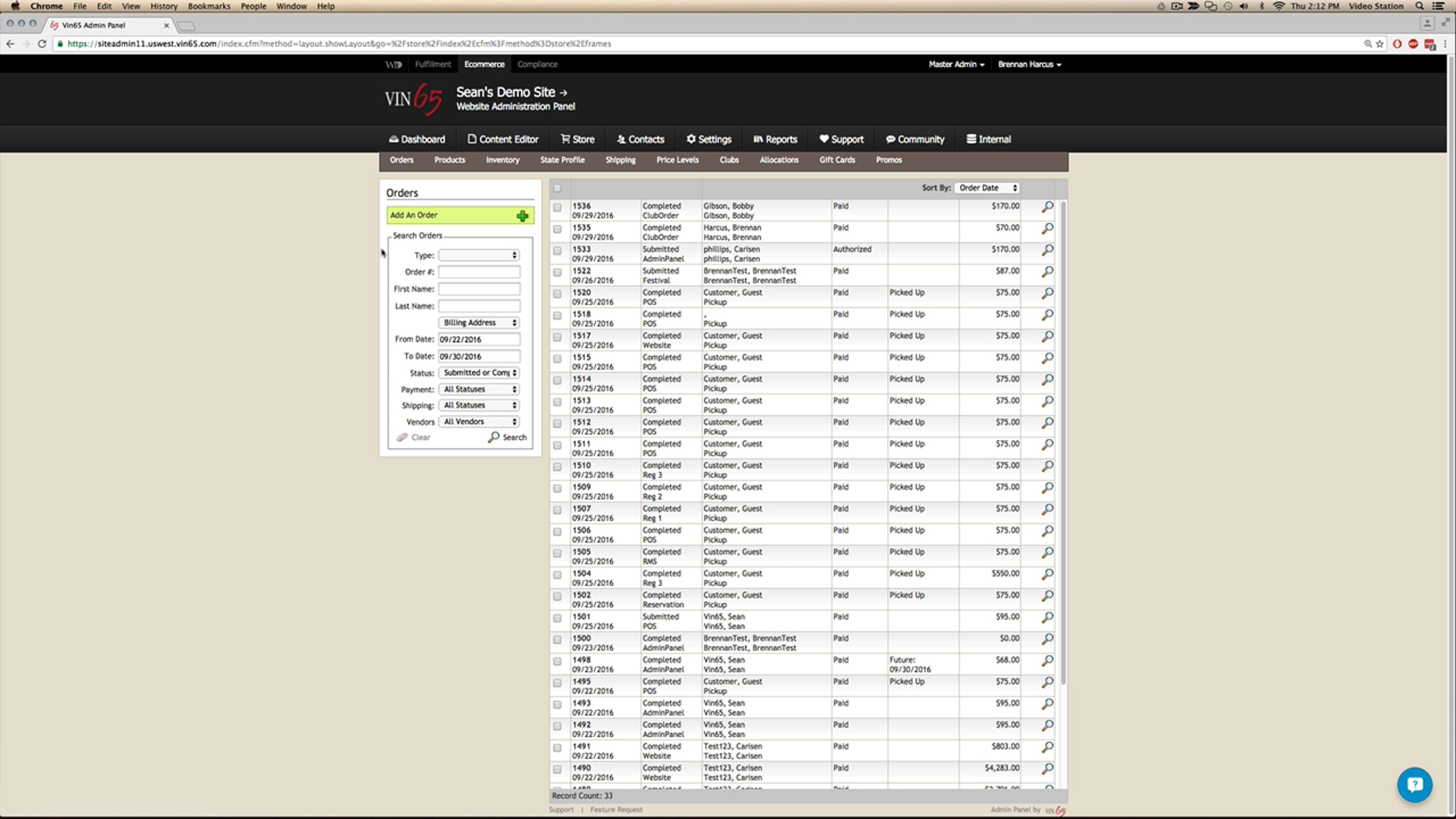This screenshot has height=819, width=1456.
Task: Expand the Master Admin menu
Action: (x=956, y=64)
